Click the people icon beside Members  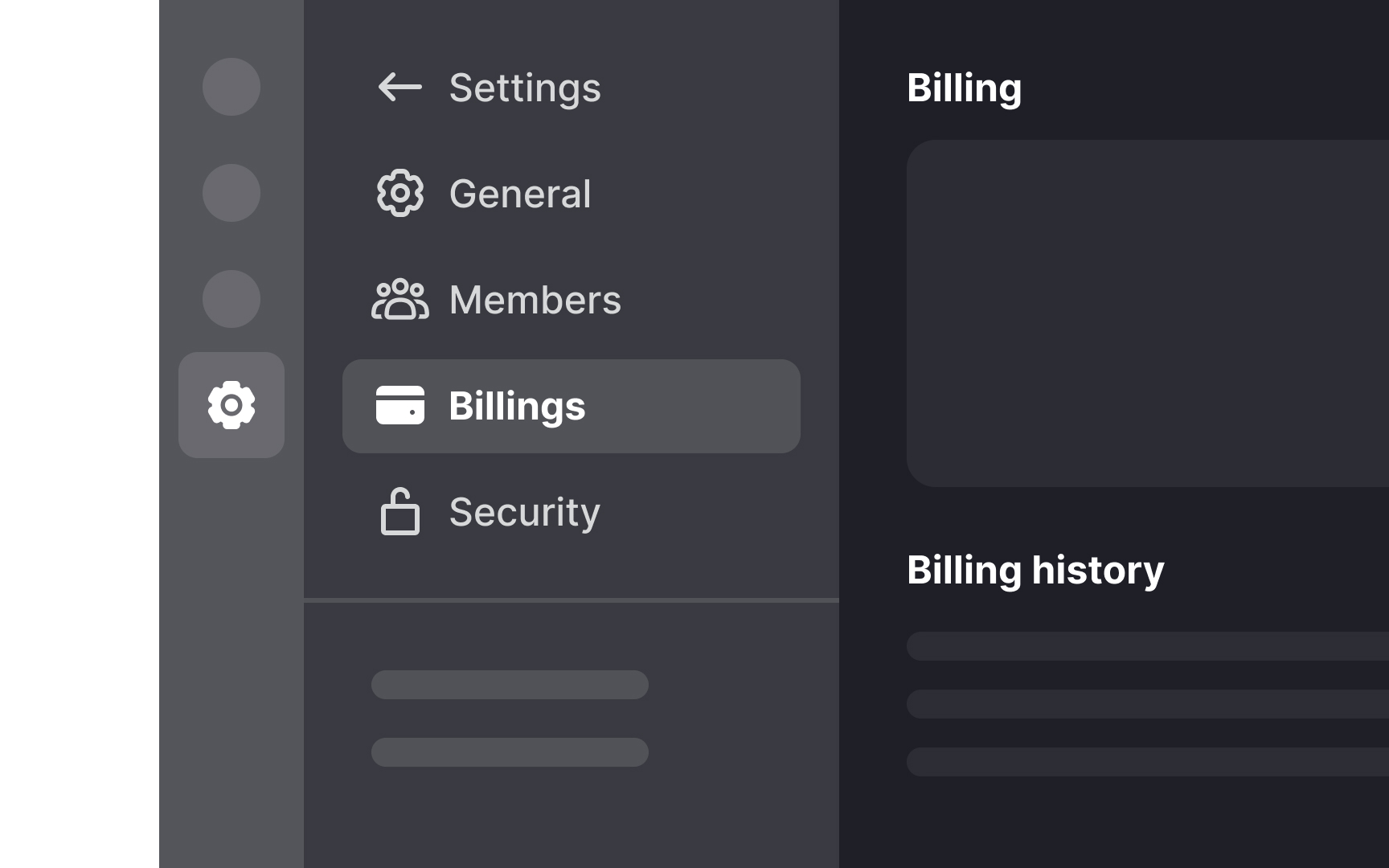point(399,299)
